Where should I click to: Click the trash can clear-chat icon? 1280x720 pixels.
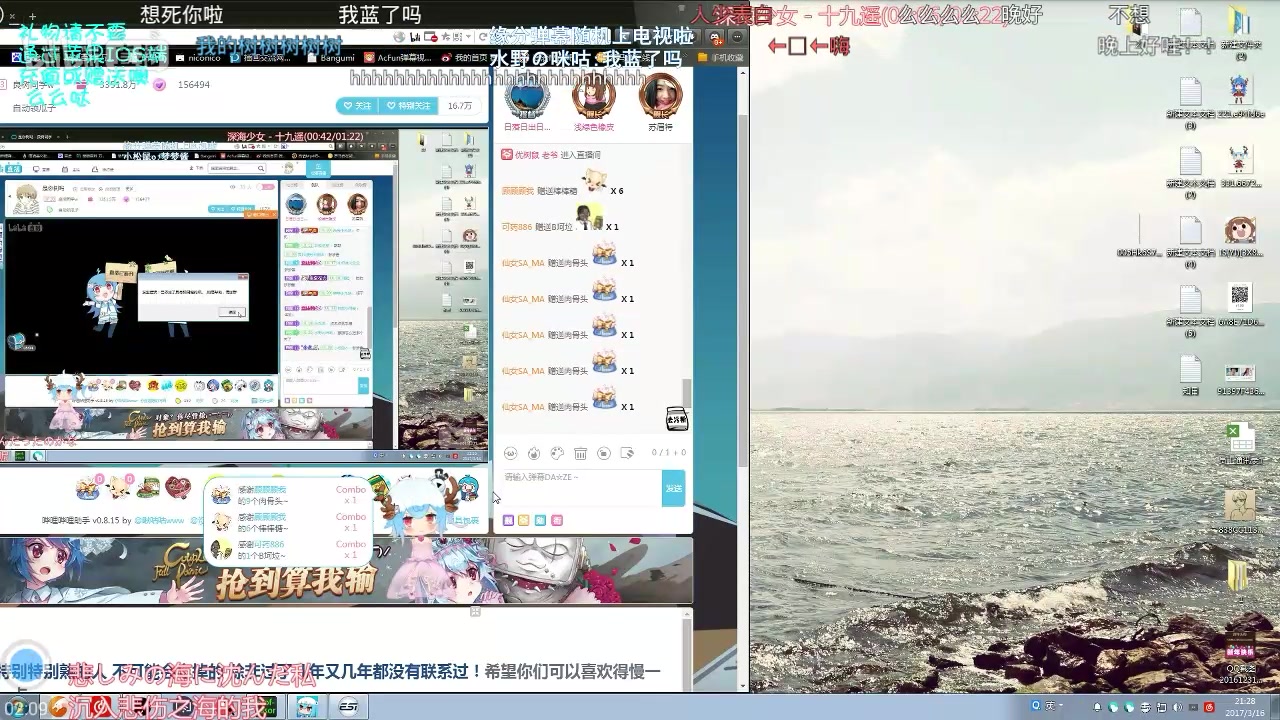(x=580, y=454)
